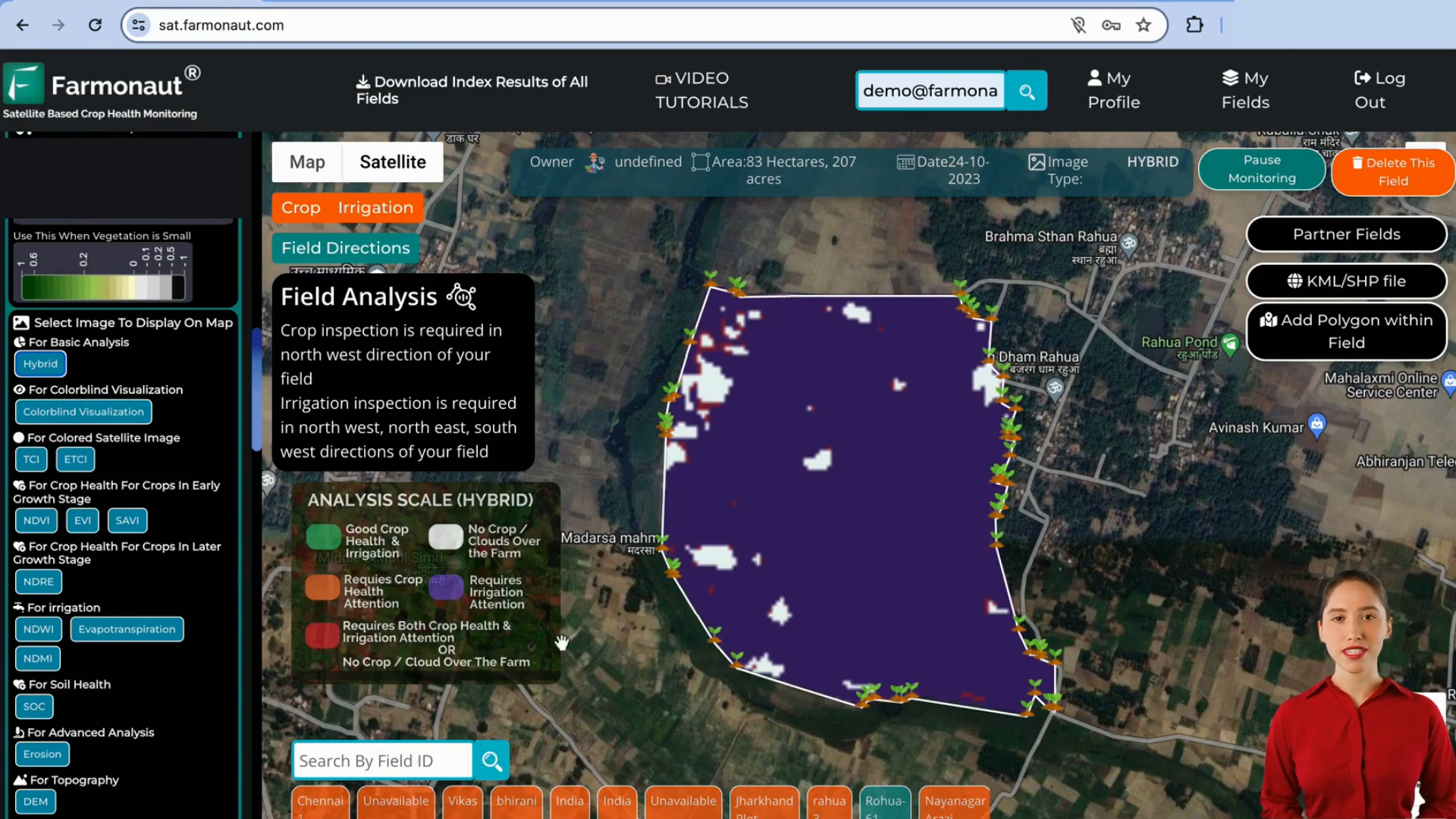The width and height of the screenshot is (1456, 819).
Task: Switch to the Map view tab
Action: click(307, 162)
